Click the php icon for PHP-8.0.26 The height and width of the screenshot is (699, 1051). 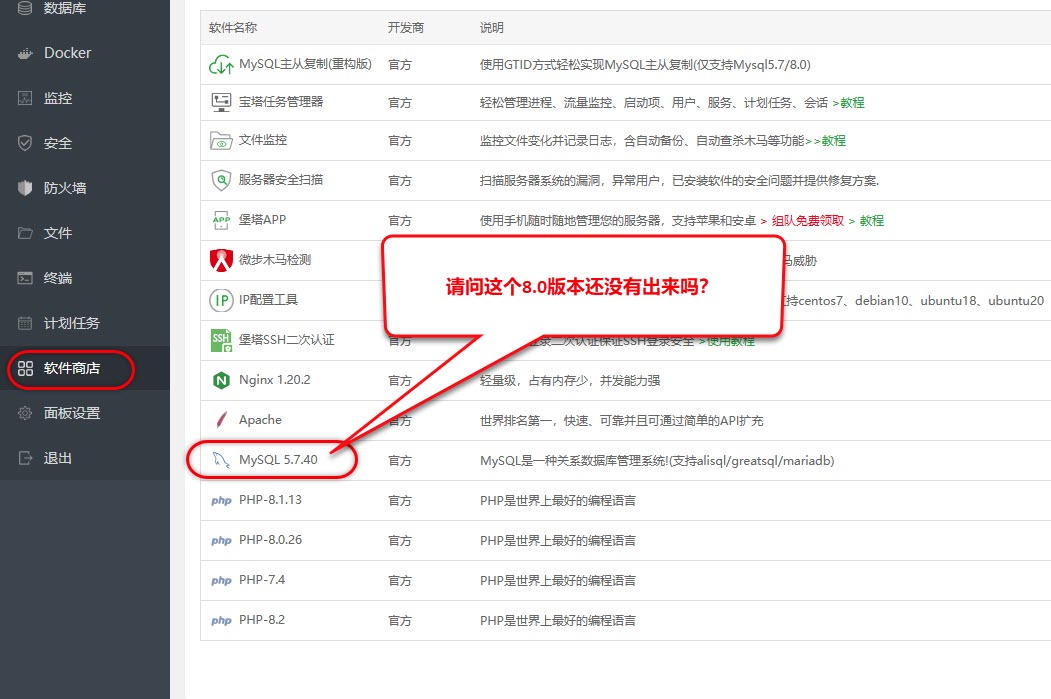coord(221,541)
